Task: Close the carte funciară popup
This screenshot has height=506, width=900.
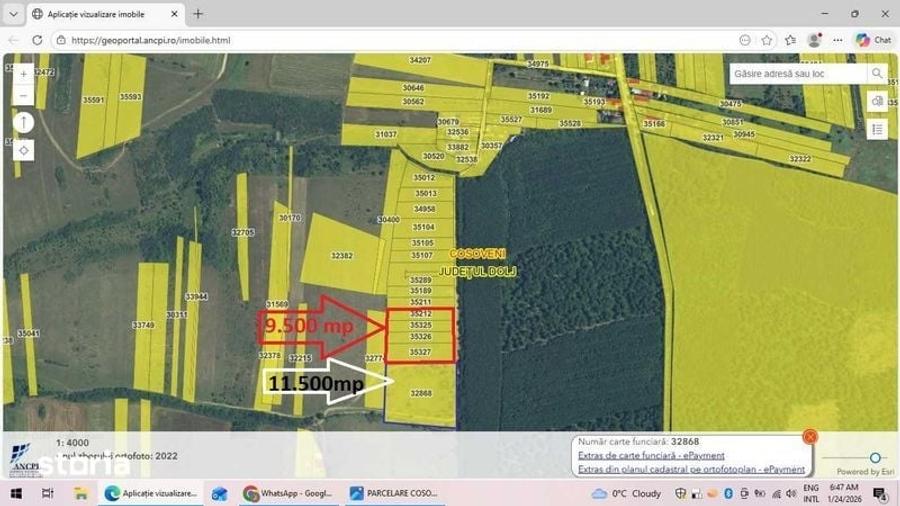Action: [810, 437]
